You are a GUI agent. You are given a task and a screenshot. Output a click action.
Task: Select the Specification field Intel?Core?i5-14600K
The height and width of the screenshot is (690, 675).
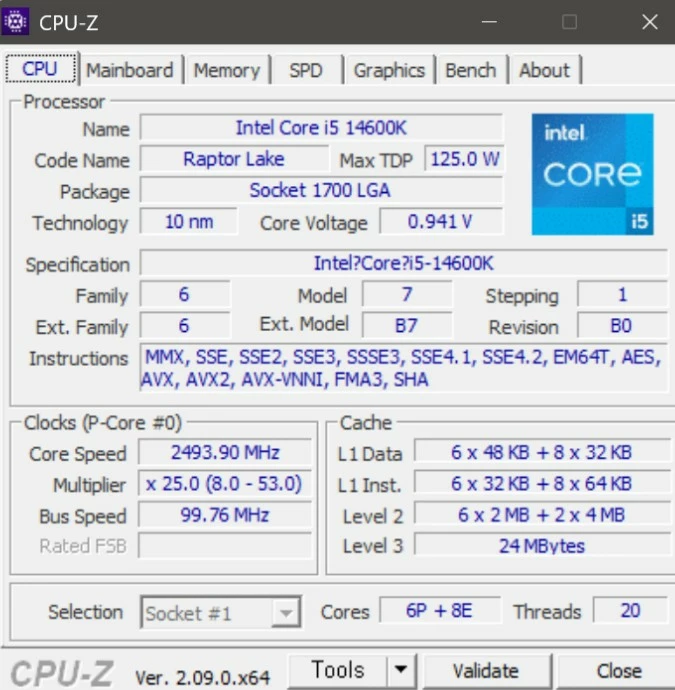[x=404, y=263]
